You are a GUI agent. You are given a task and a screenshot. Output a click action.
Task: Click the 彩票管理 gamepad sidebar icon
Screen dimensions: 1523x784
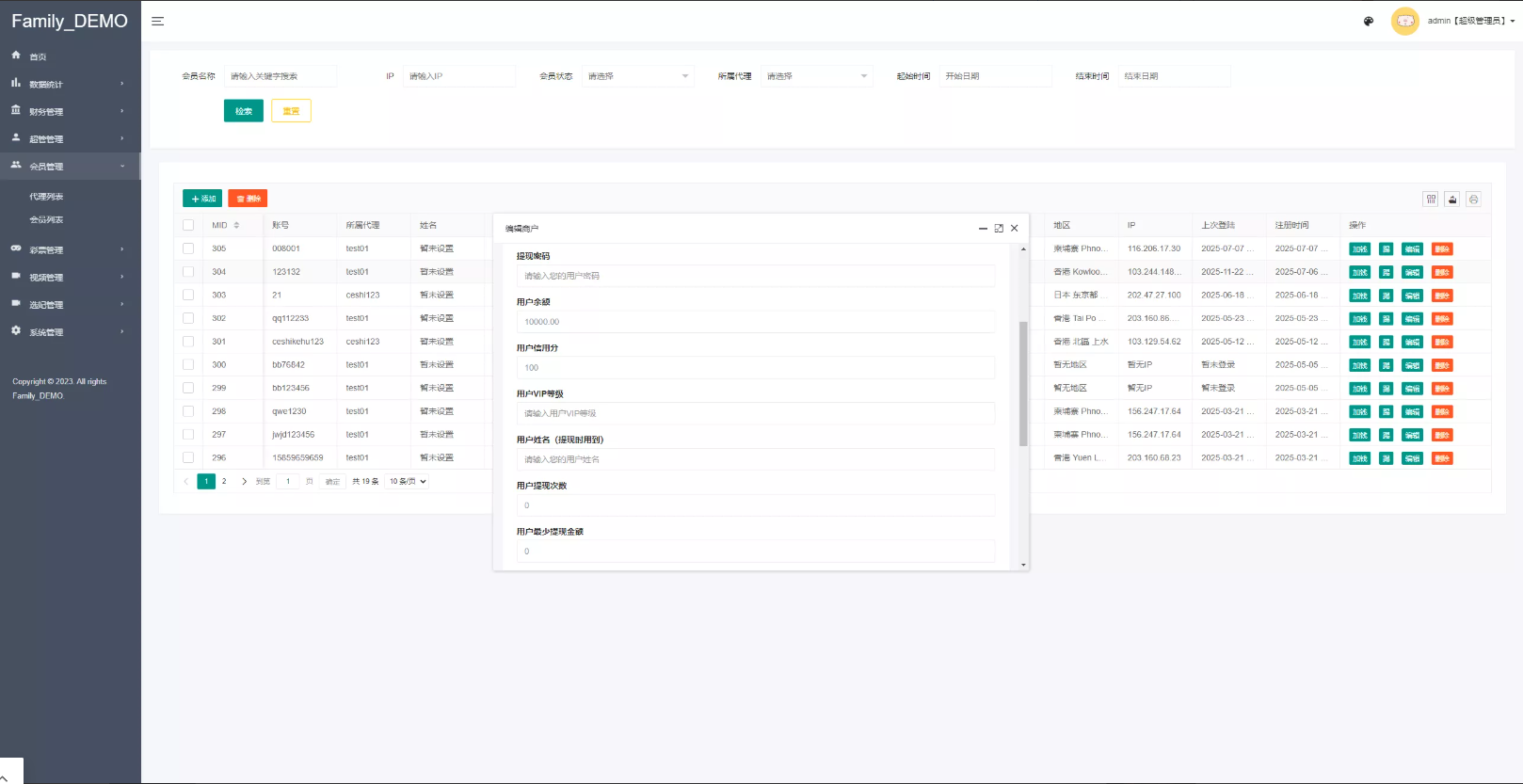point(16,248)
